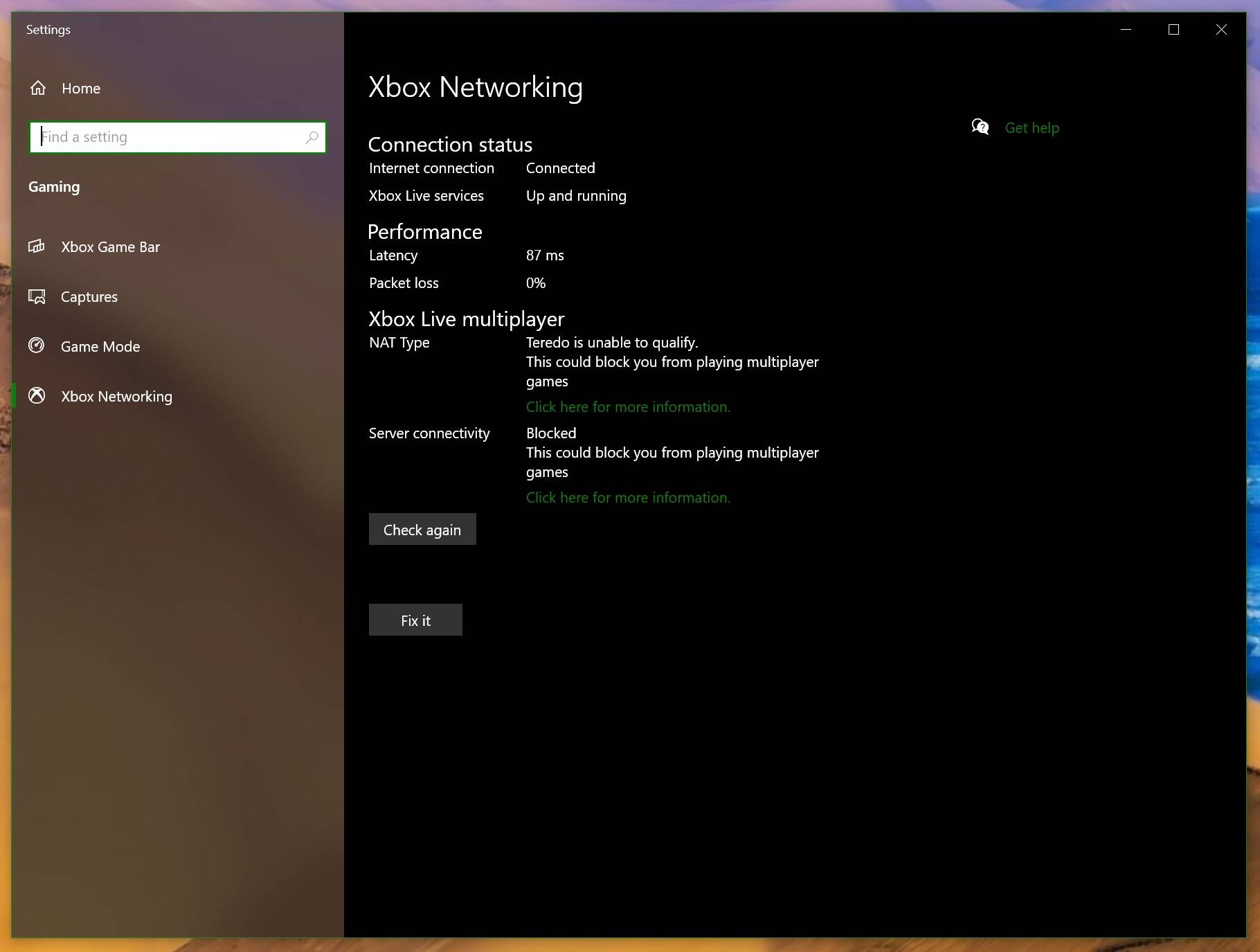Viewport: 1260px width, 952px height.
Task: Click the Up and running value
Action: (x=576, y=196)
